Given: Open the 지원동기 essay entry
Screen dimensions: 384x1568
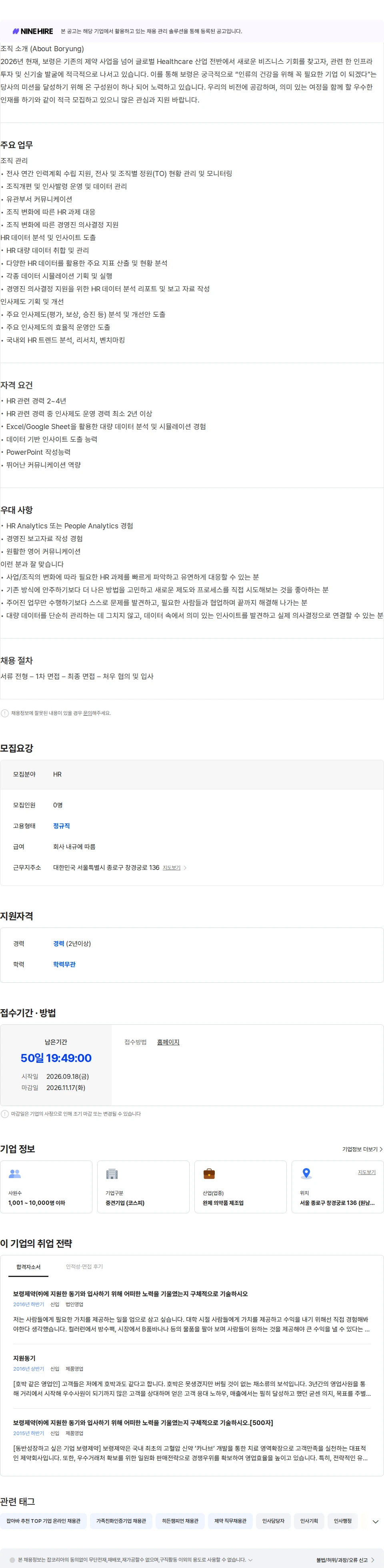Looking at the screenshot, I should (24, 1359).
